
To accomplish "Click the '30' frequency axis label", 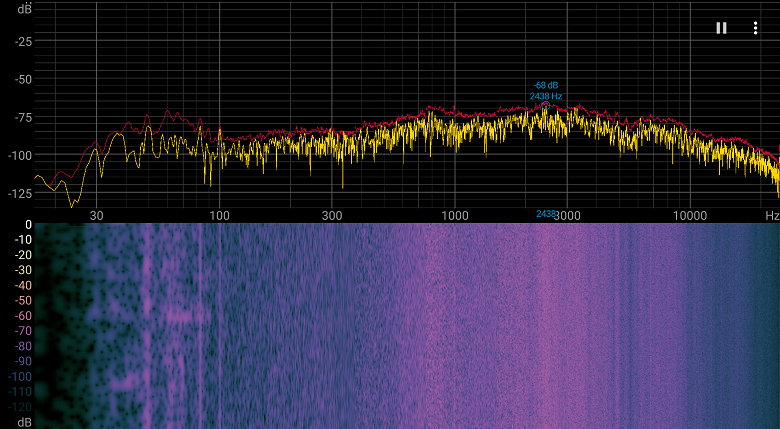I will pos(97,215).
